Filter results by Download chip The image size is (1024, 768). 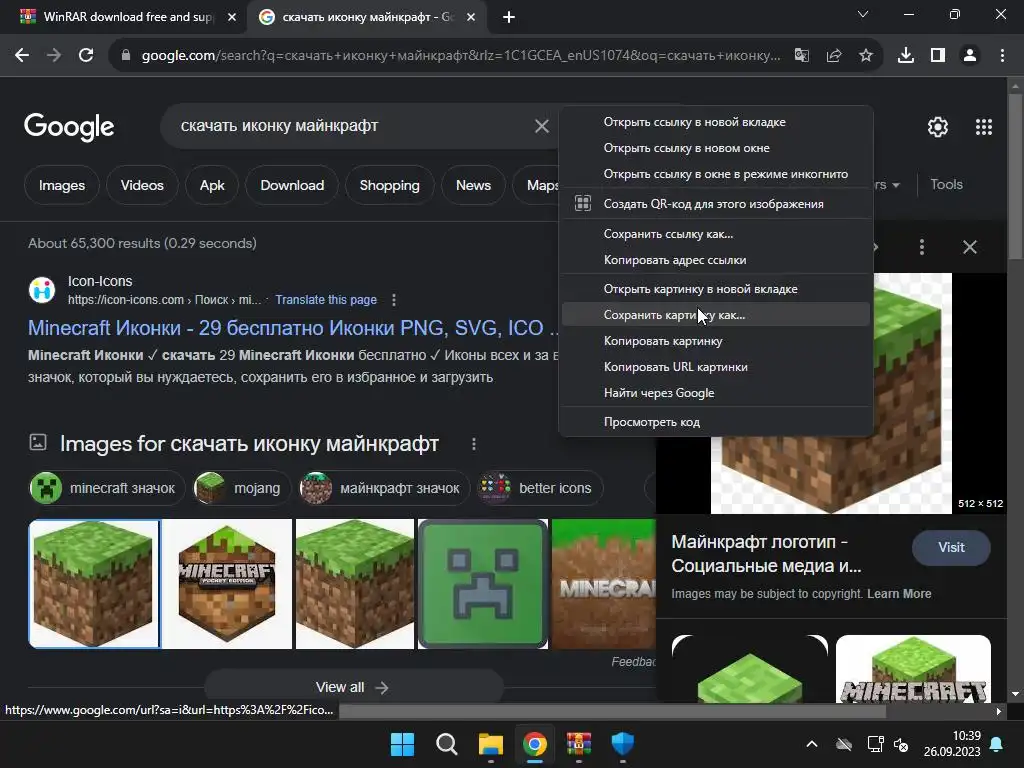(292, 185)
